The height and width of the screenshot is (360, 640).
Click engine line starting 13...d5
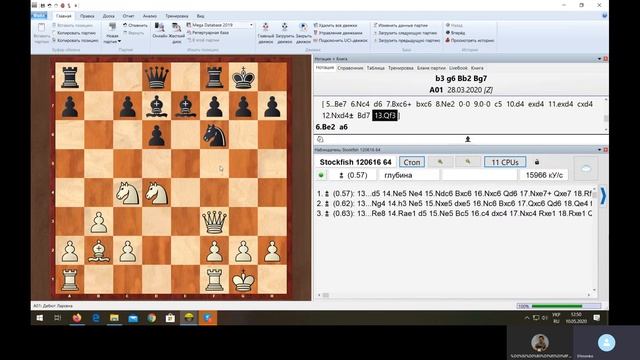pyautogui.click(x=454, y=193)
